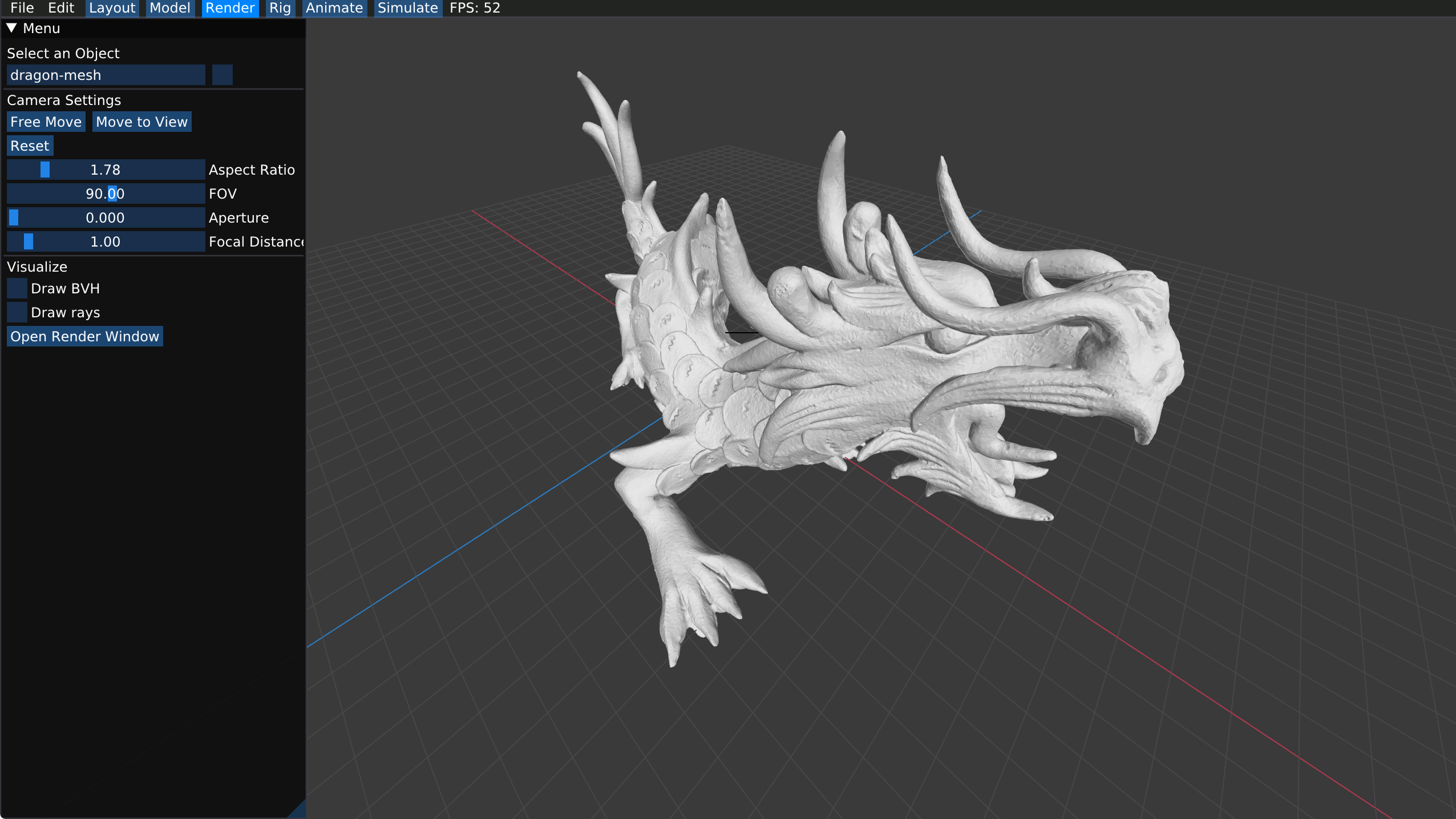Image resolution: width=1456 pixels, height=819 pixels.
Task: Adjust the Aperture slider
Action: (106, 217)
